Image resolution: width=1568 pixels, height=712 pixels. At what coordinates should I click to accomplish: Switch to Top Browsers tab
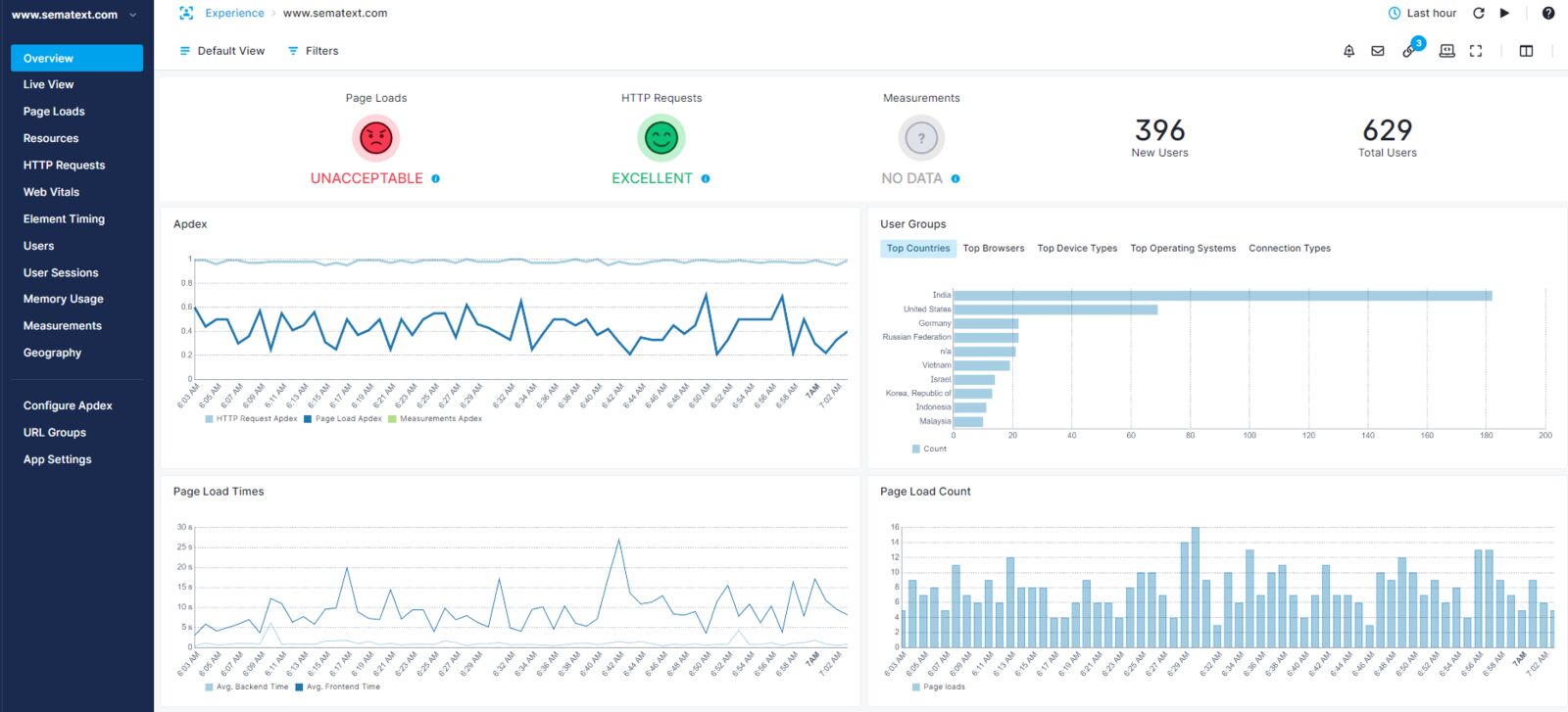[x=994, y=249]
